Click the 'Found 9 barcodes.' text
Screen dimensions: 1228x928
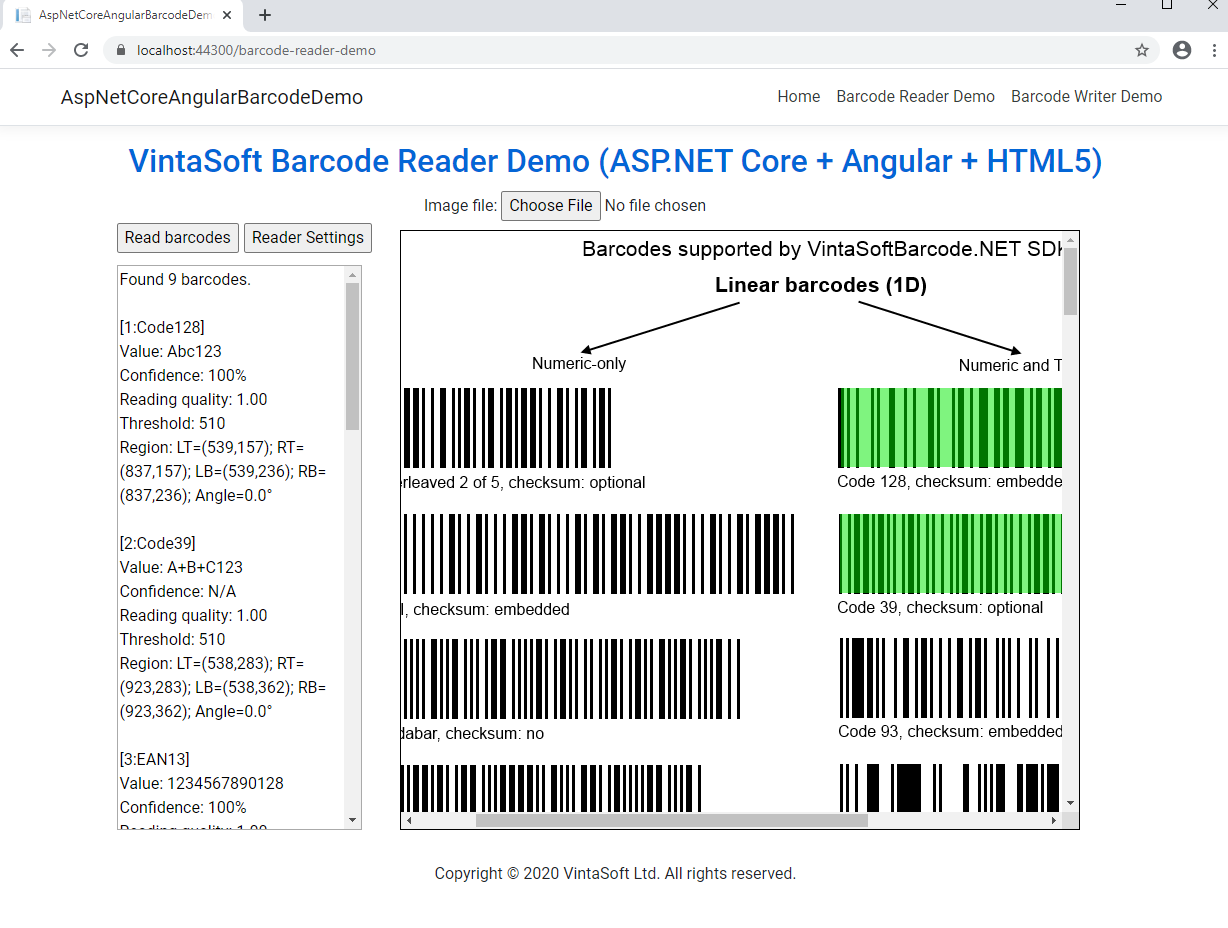click(185, 279)
